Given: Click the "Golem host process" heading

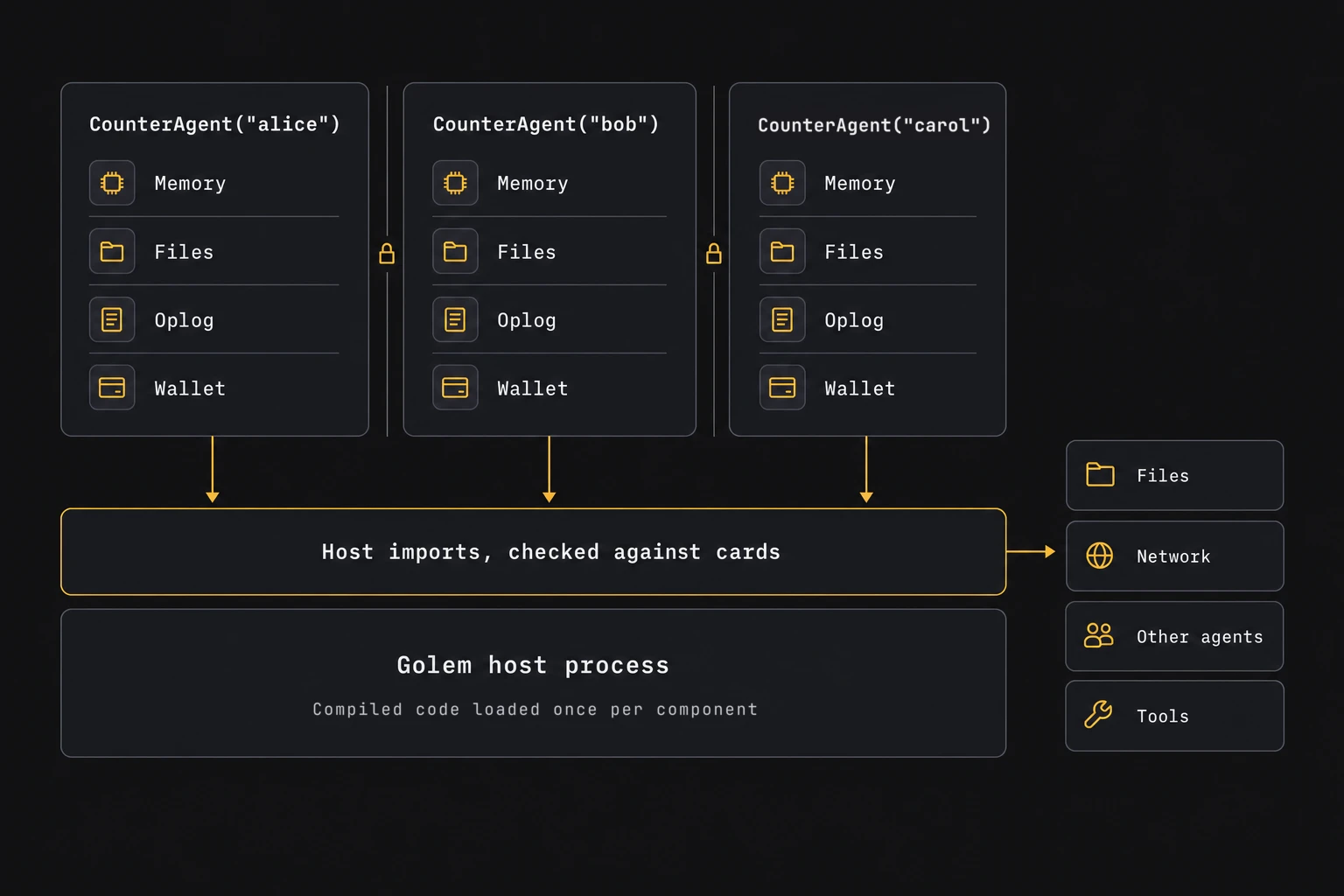Looking at the screenshot, I should 533,665.
